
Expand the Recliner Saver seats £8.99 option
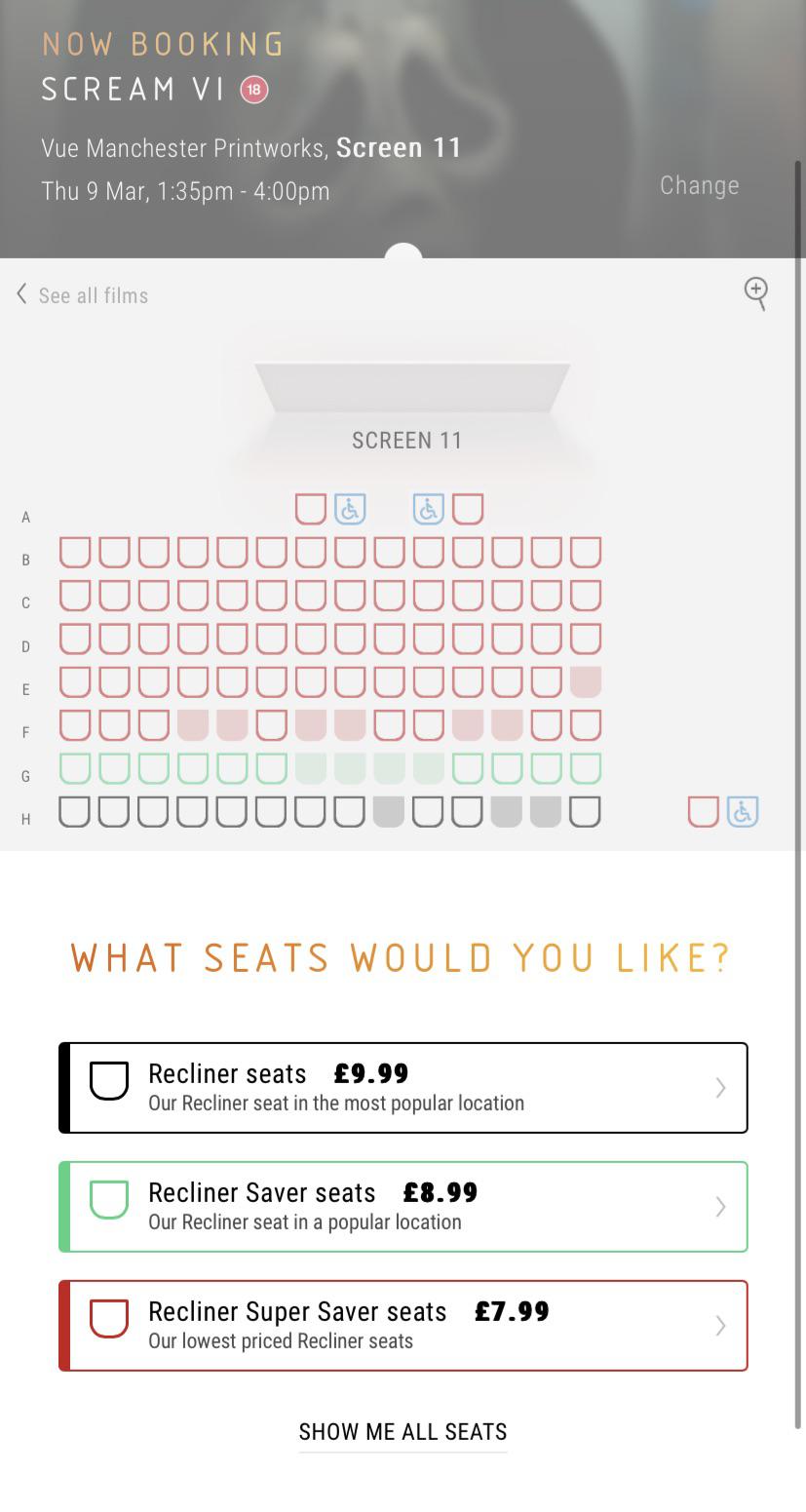tap(403, 1206)
